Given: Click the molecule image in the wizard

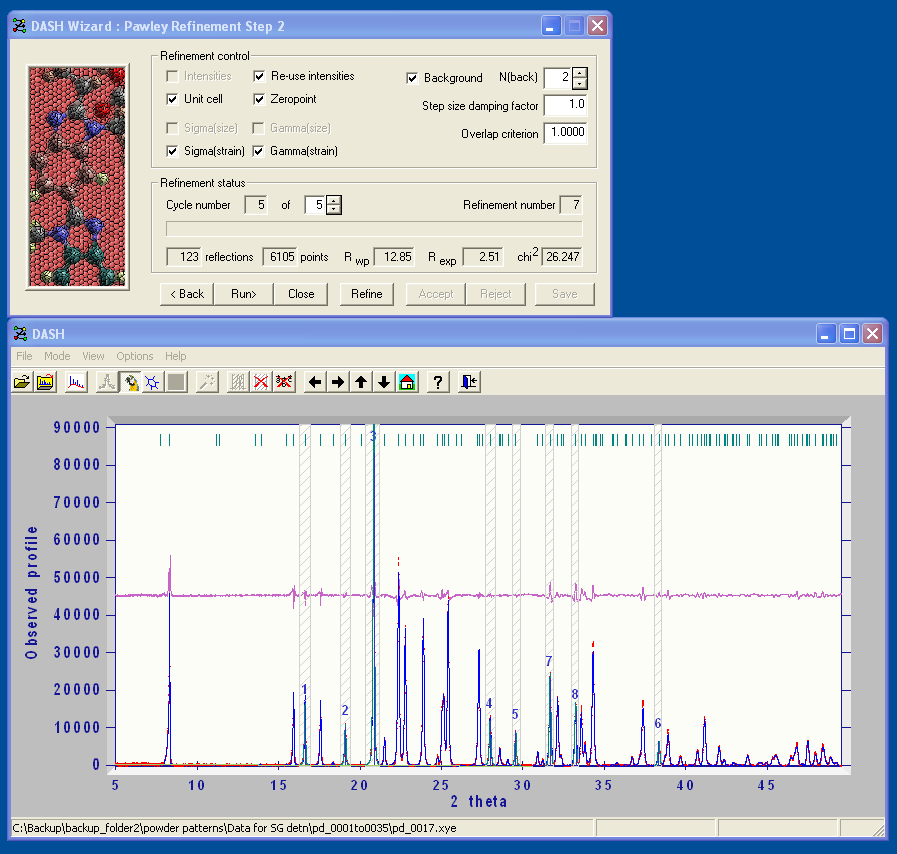Looking at the screenshot, I should coord(77,177).
